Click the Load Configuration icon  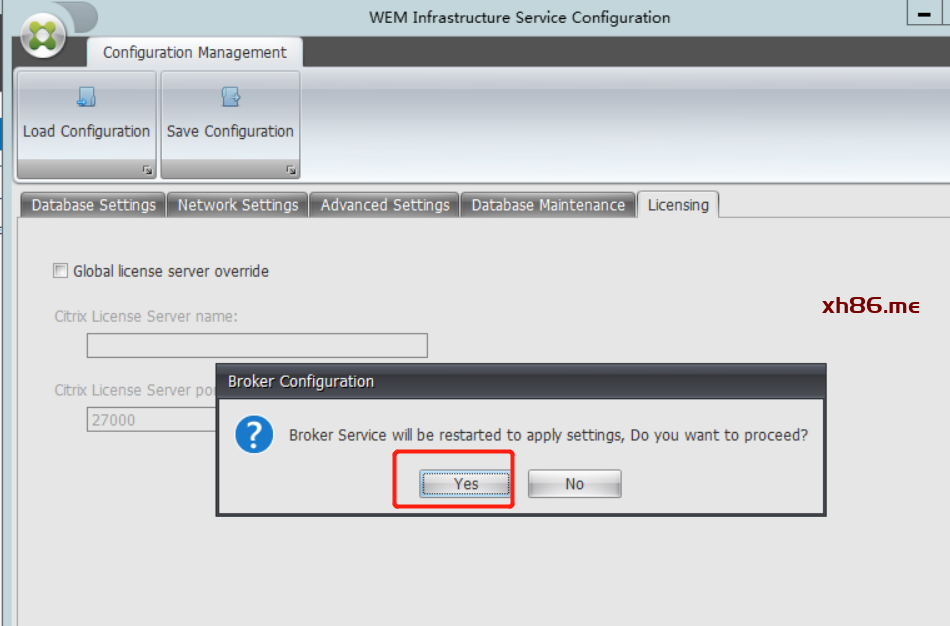click(87, 97)
